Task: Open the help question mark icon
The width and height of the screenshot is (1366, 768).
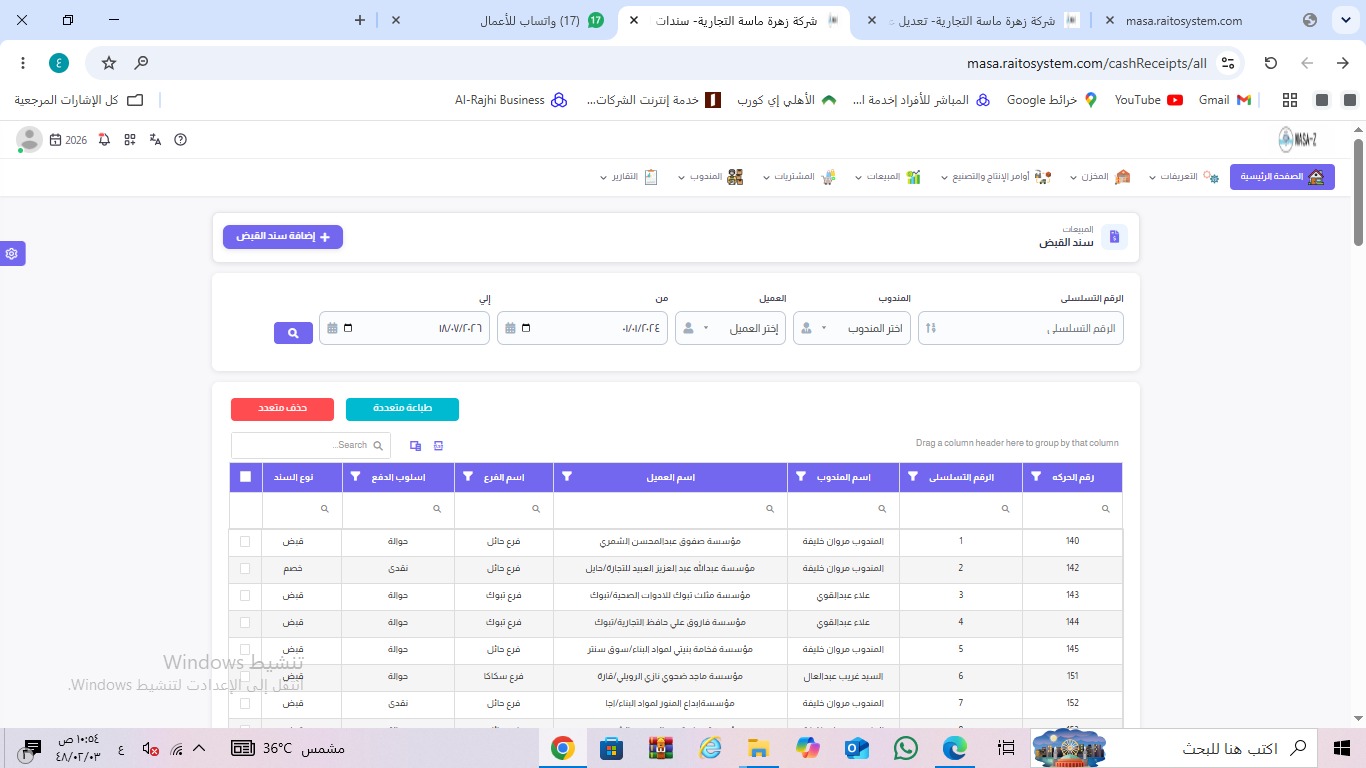Action: pyautogui.click(x=181, y=140)
